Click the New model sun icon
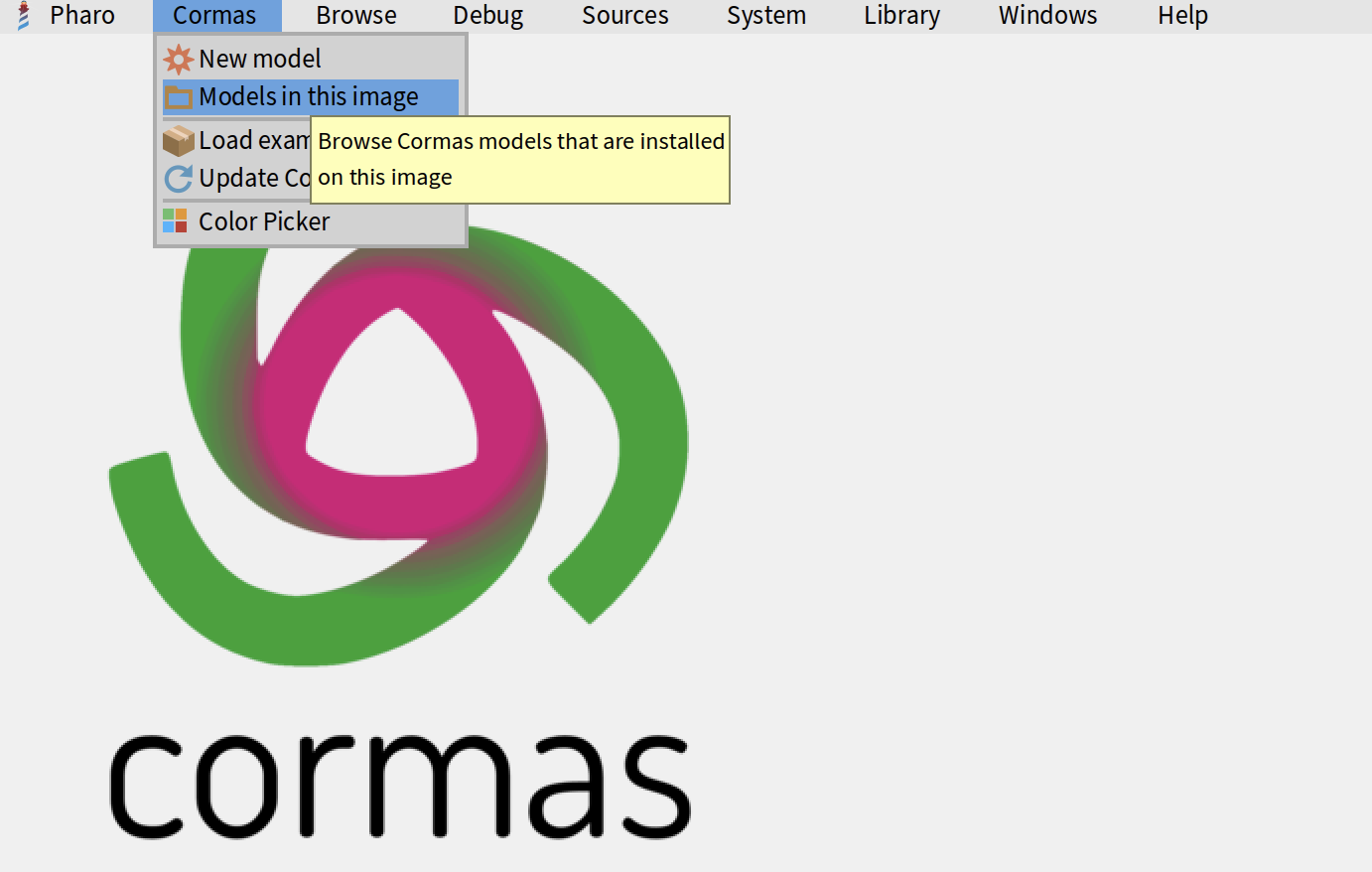 point(178,60)
